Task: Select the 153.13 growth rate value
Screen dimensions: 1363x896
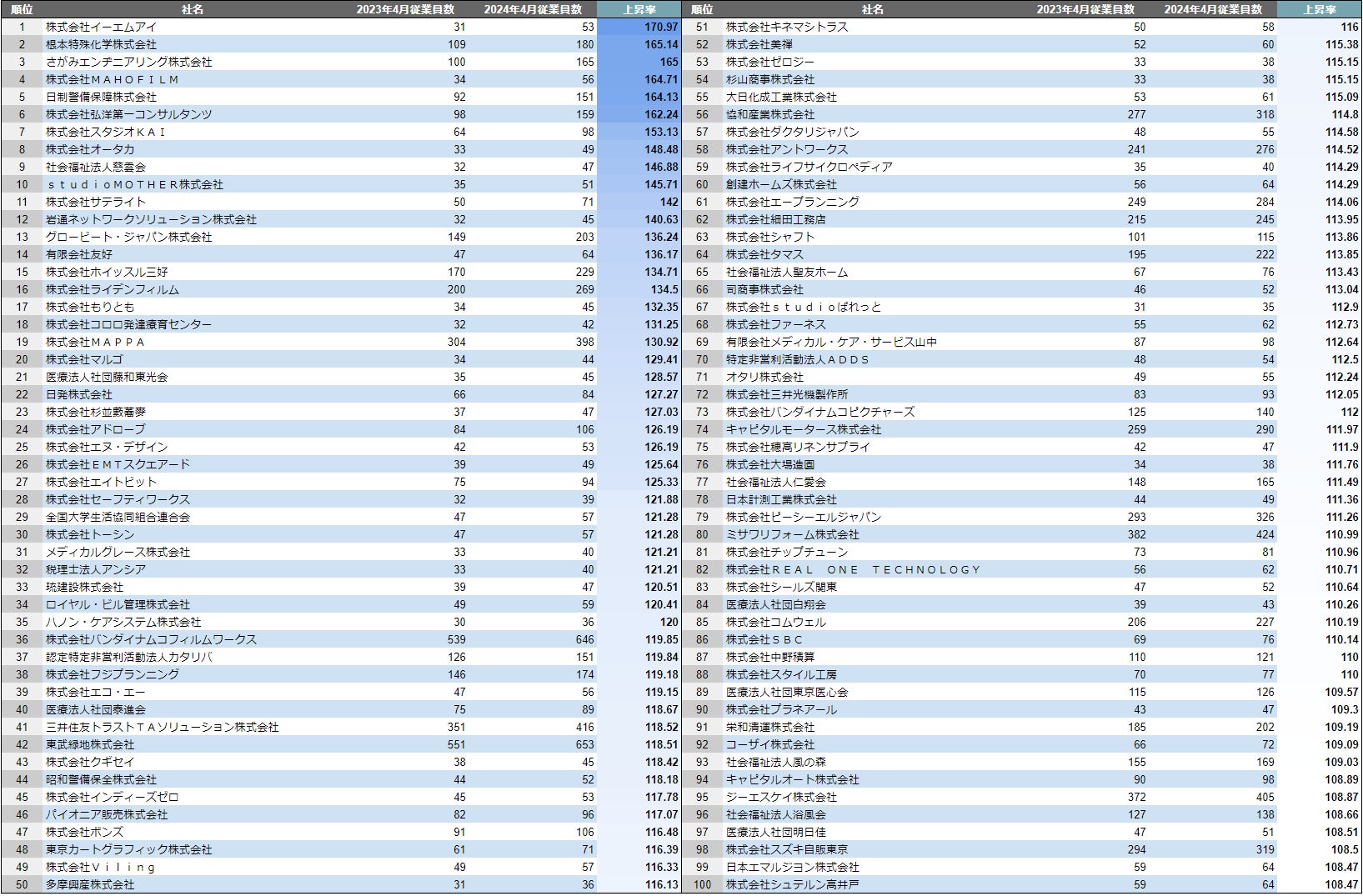Action: coord(661,132)
